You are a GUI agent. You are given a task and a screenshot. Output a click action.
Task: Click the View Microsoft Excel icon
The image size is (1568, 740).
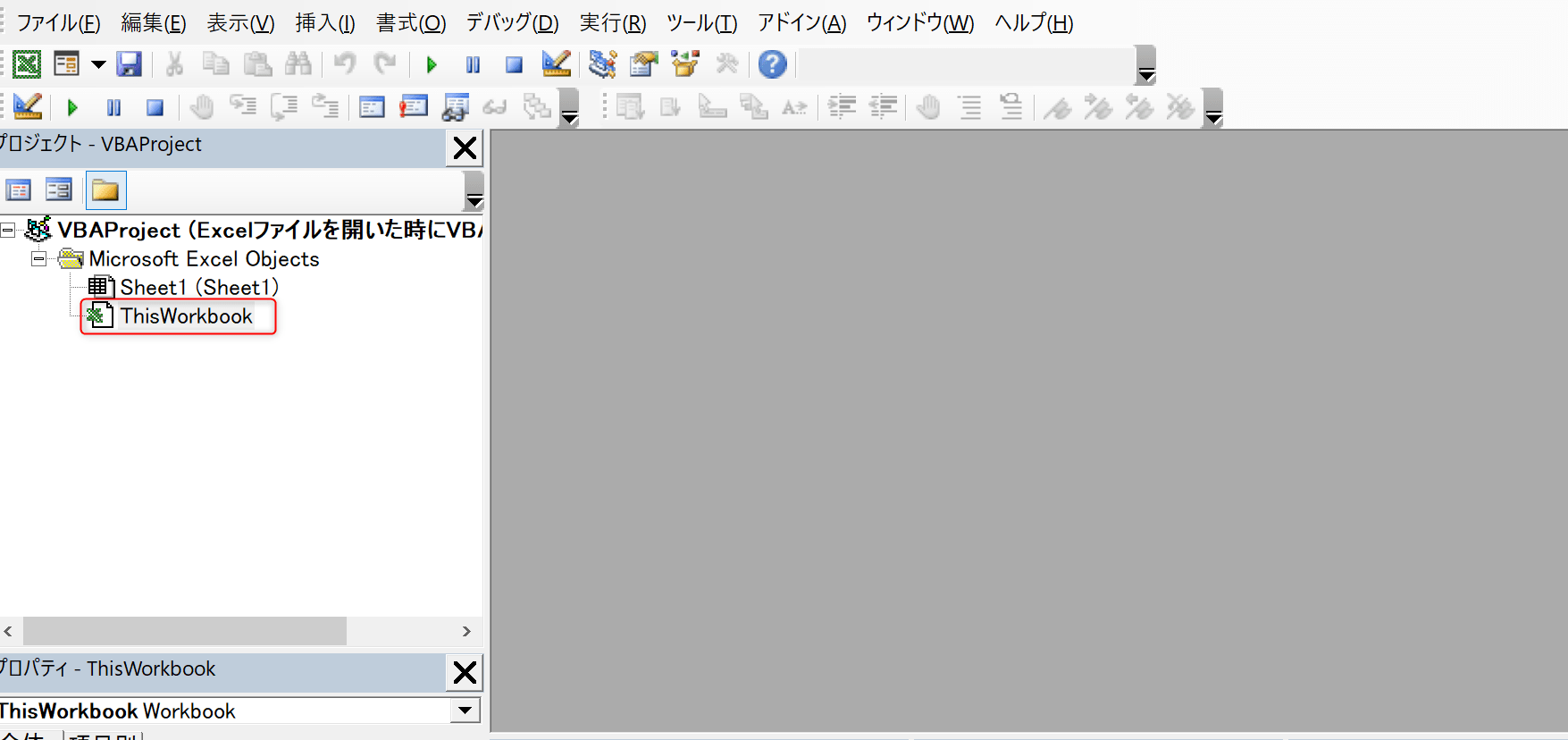point(27,64)
